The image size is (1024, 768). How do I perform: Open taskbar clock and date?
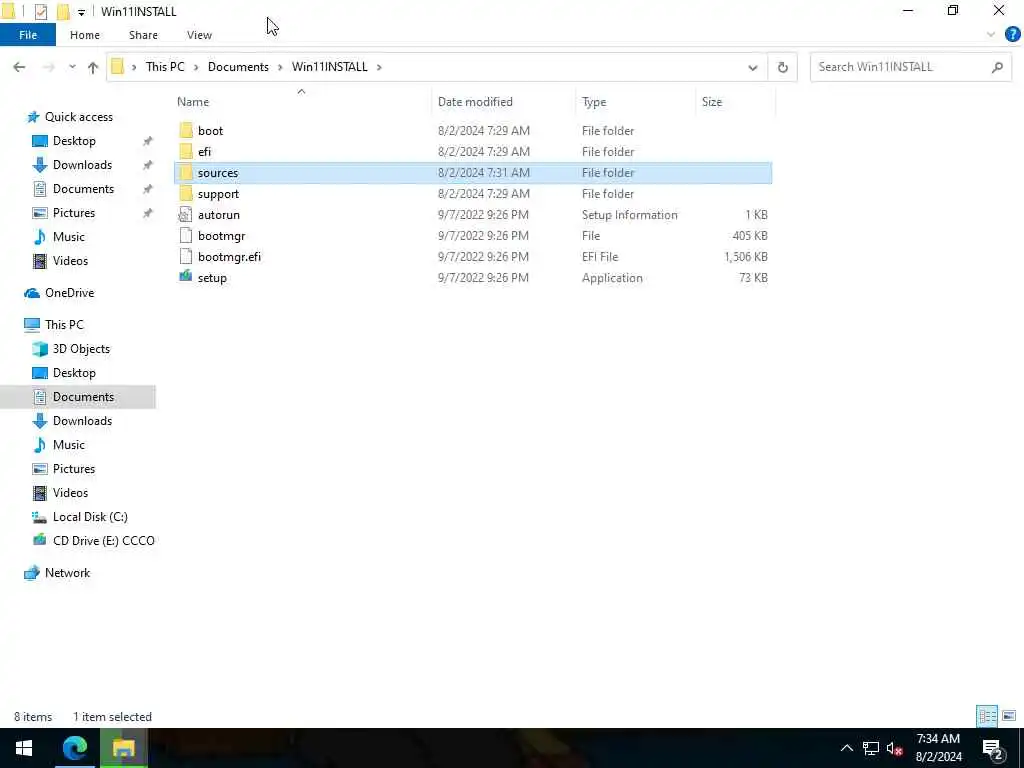tap(938, 748)
